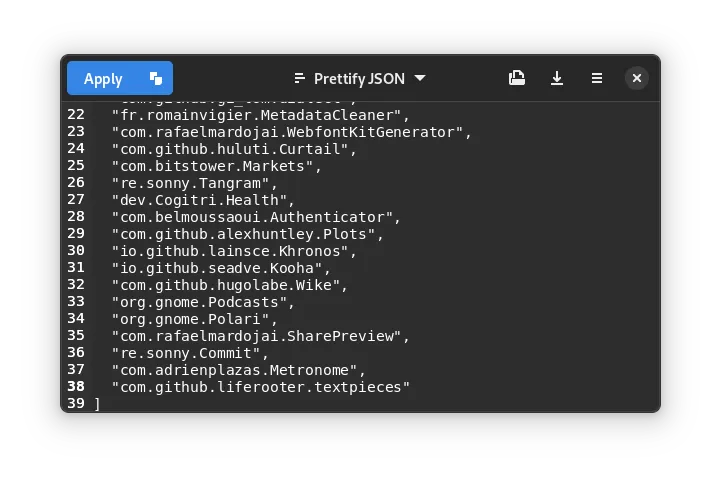The height and width of the screenshot is (479, 721).
Task: Click the "io.github.seadve.Kooha" line
Action: pyautogui.click(x=220, y=268)
